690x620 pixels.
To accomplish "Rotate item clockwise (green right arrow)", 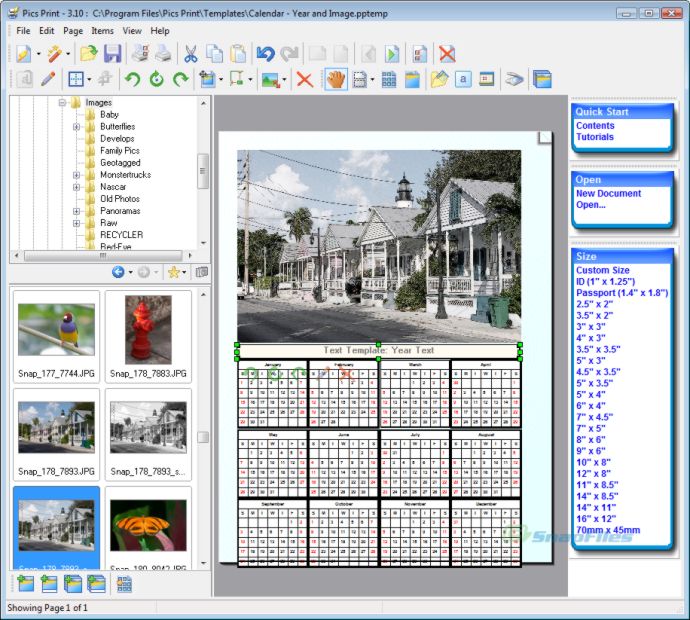I will coord(180,80).
